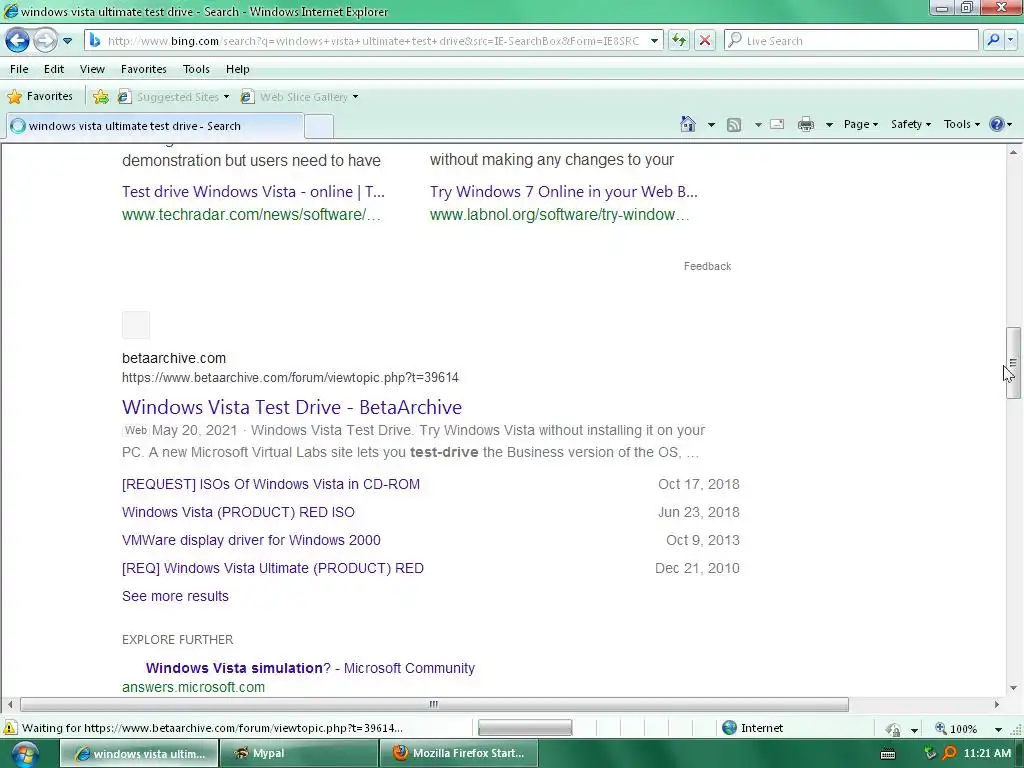The image size is (1024, 768).
Task: Click the Live Search magnifier button
Action: (x=993, y=40)
